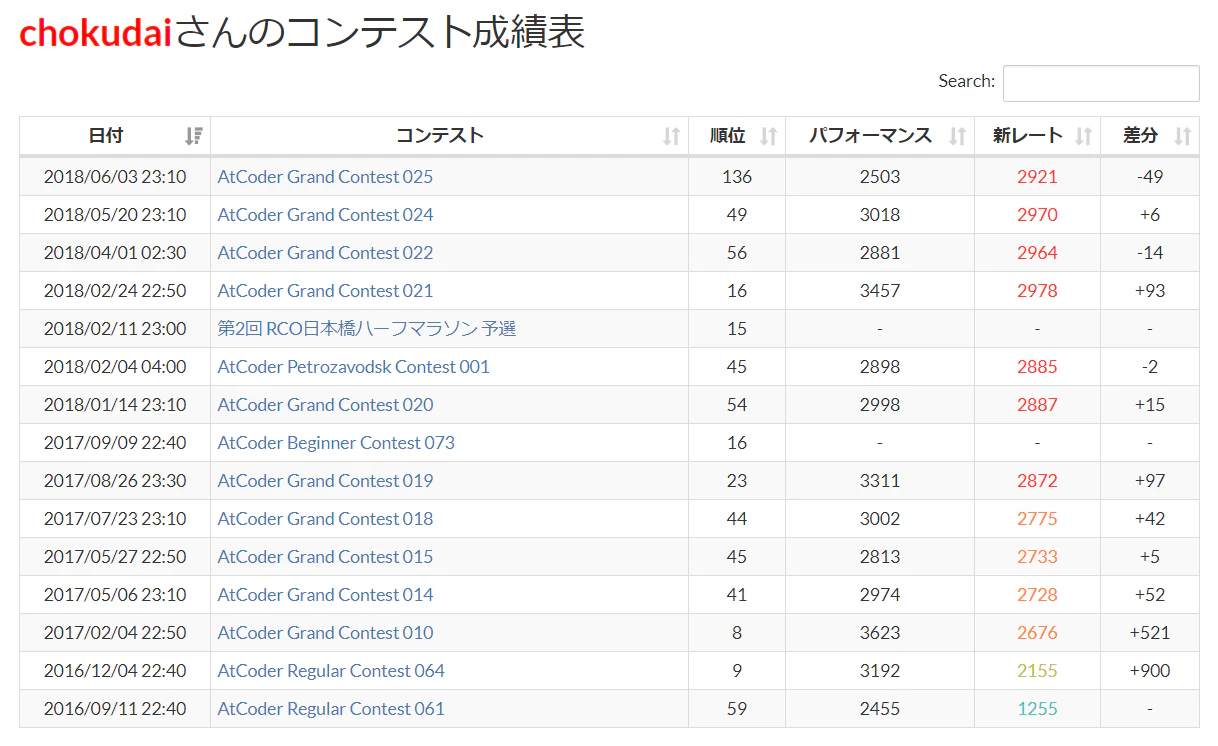Click the 差分 column header label
1218x746 pixels.
point(1141,136)
